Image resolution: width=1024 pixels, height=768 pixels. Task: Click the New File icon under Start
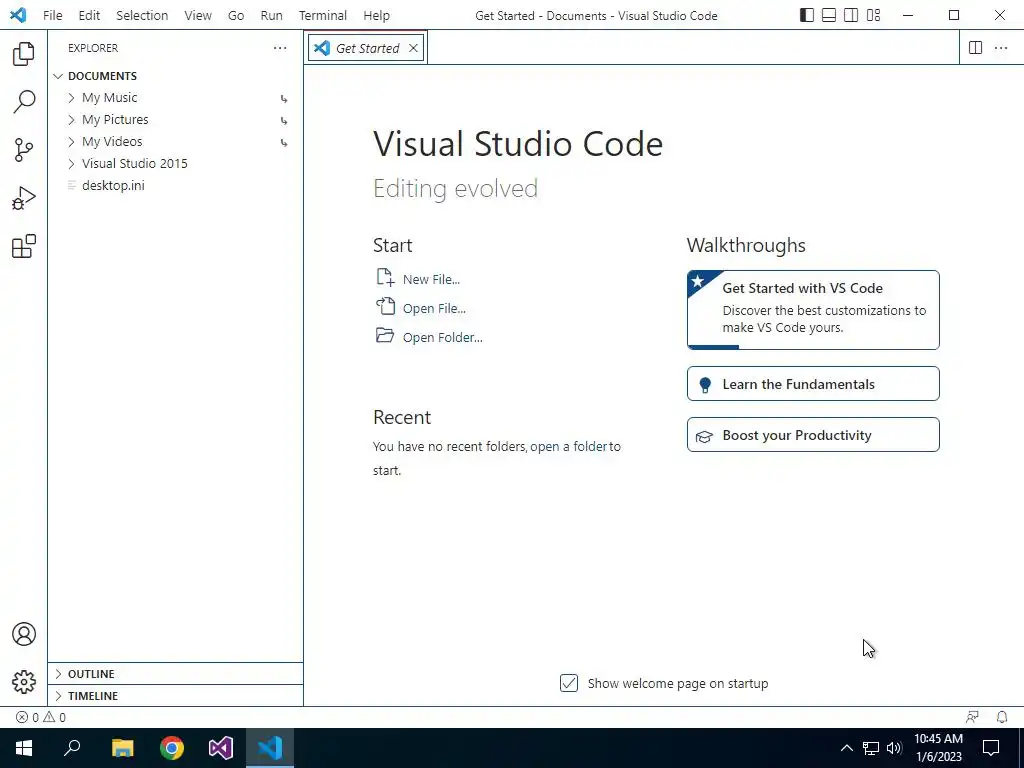385,278
